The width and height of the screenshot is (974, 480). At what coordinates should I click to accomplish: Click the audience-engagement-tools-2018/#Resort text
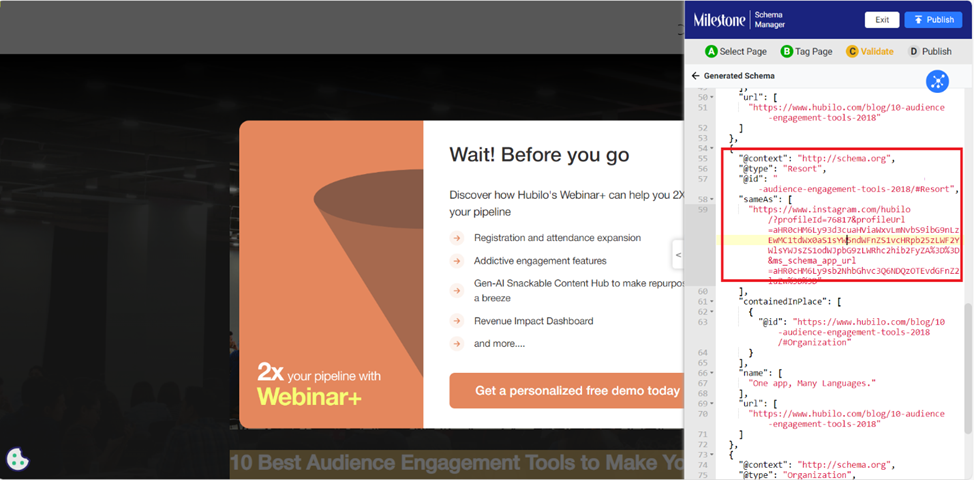point(856,189)
